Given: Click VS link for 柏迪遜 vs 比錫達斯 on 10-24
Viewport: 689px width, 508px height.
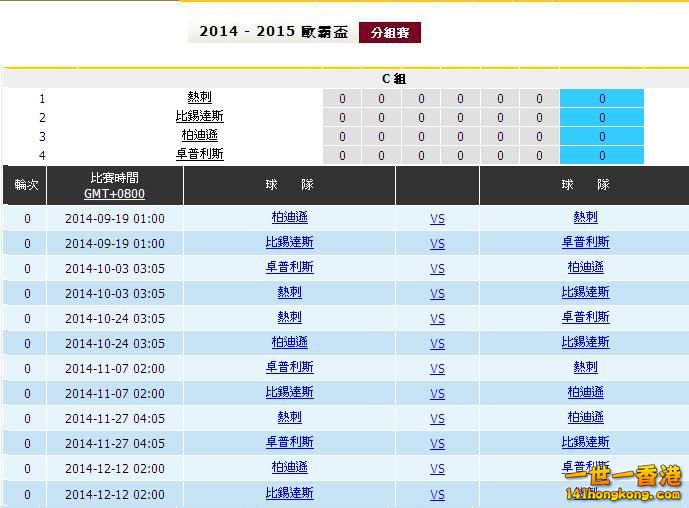Looking at the screenshot, I should 437,344.
